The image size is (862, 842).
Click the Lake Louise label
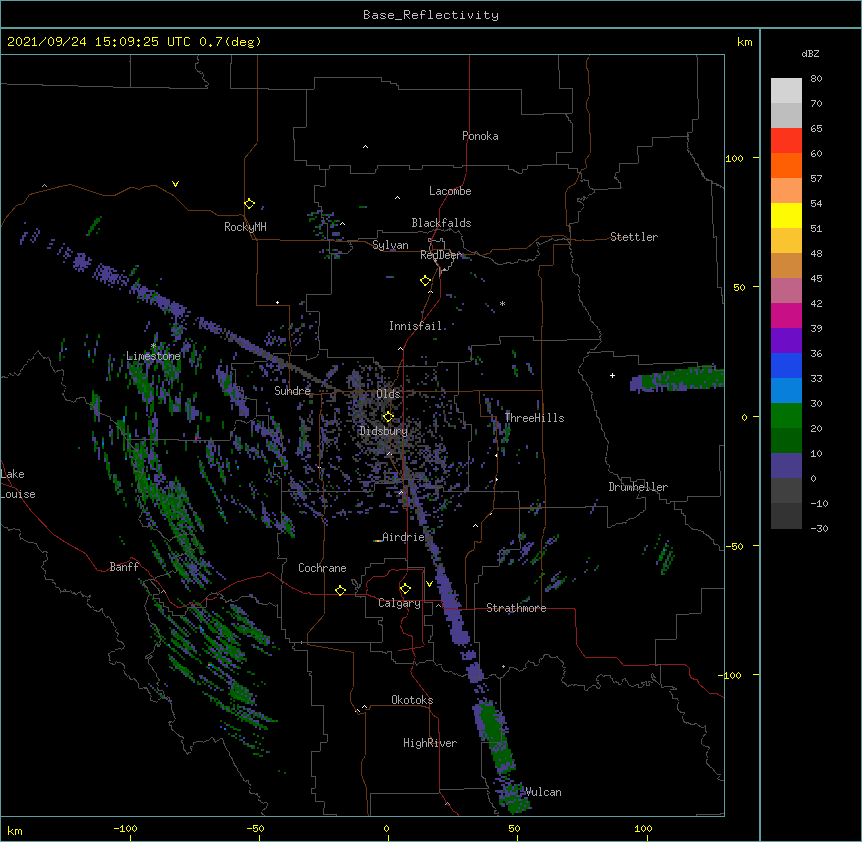click(18, 484)
